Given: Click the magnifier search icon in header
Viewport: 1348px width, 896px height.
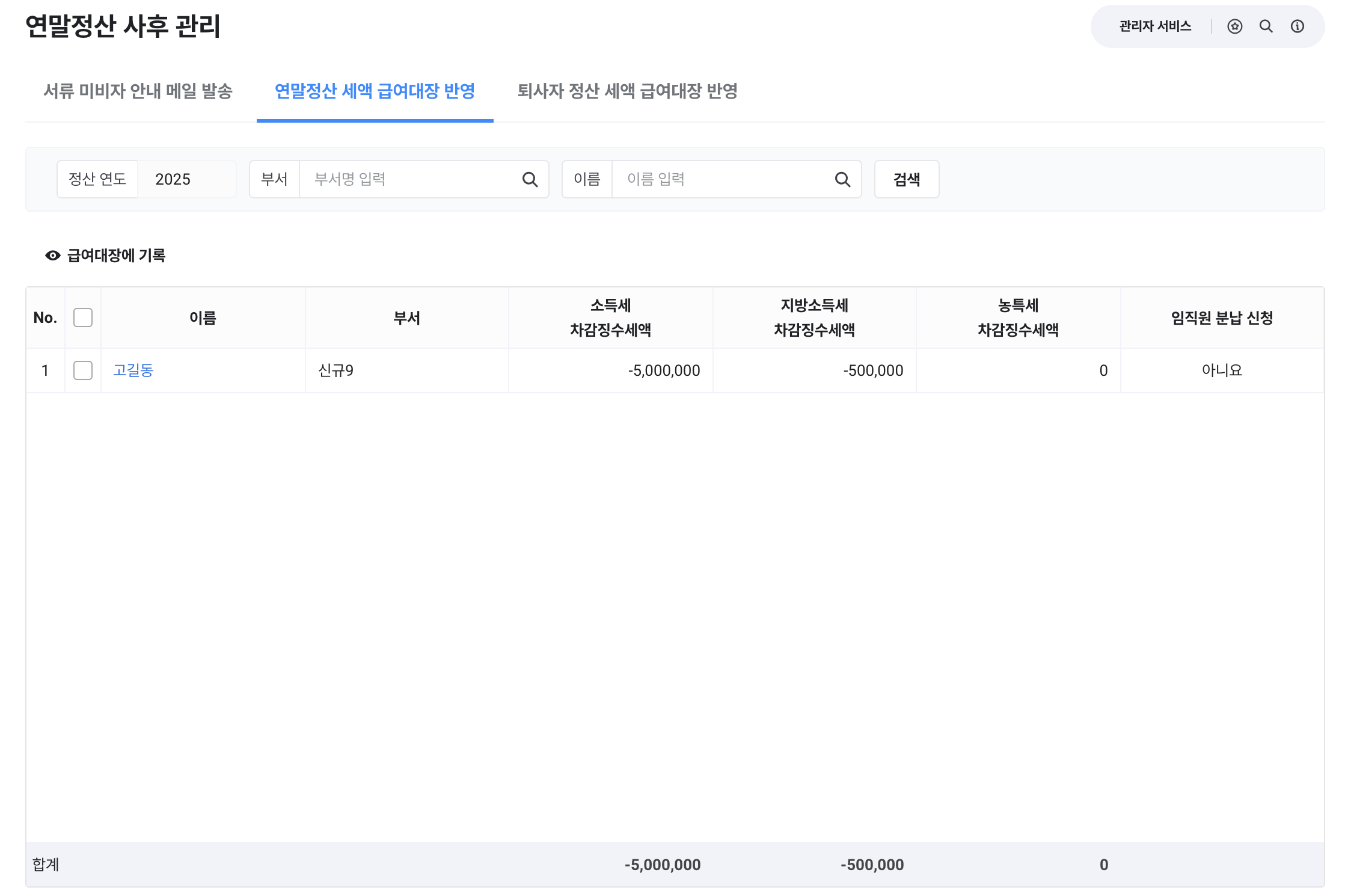Looking at the screenshot, I should coord(1266,26).
